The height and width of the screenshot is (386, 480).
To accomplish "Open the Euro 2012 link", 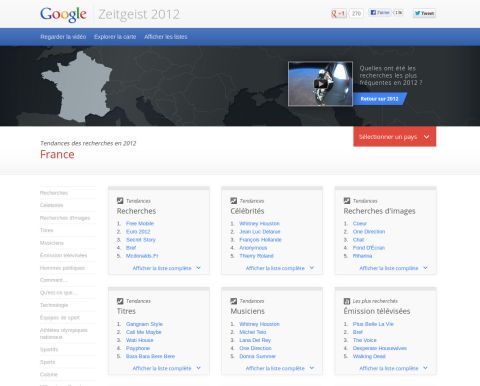I will [138, 232].
